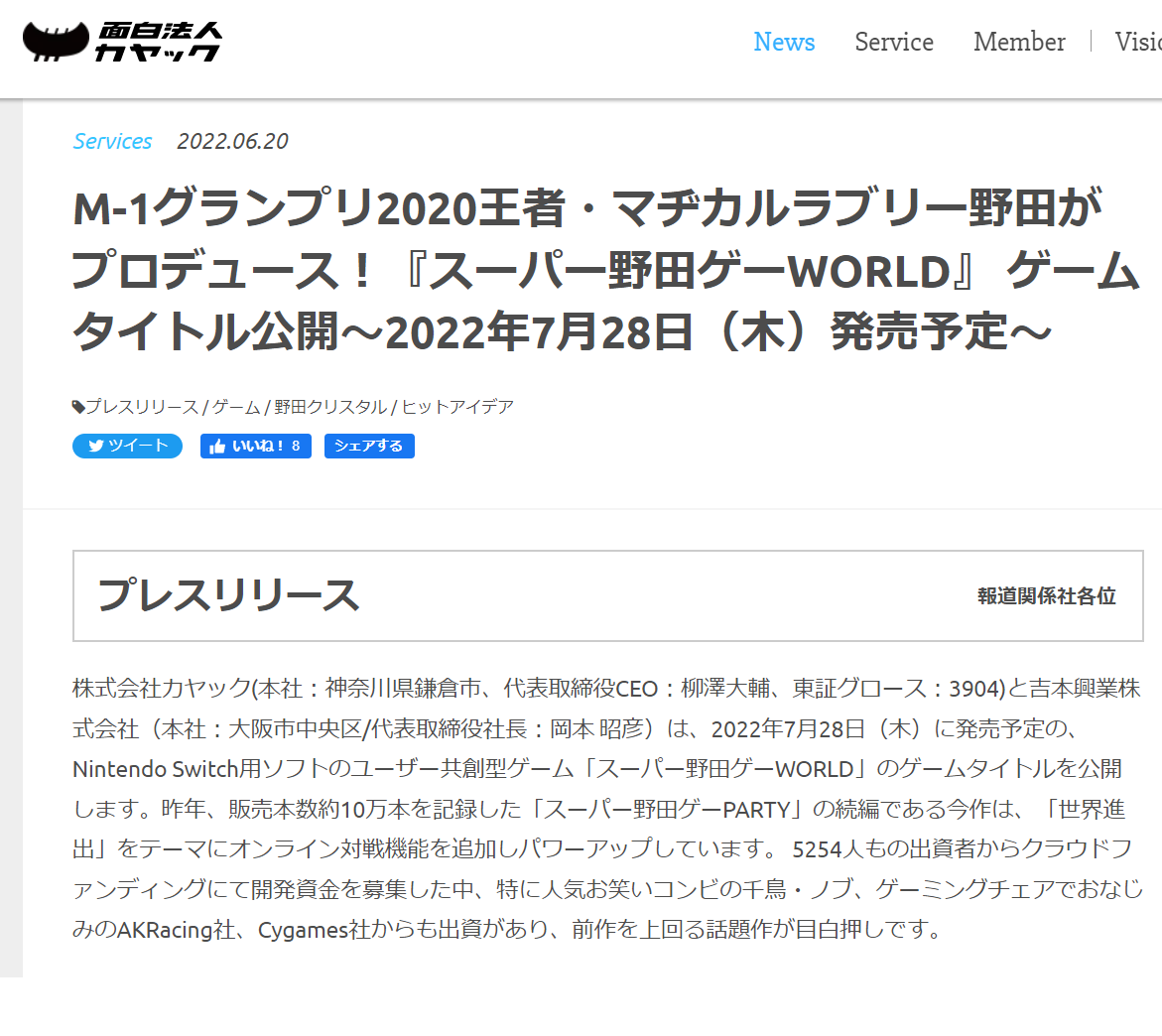
Task: Open the プレスリリース tag link
Action: (142, 407)
